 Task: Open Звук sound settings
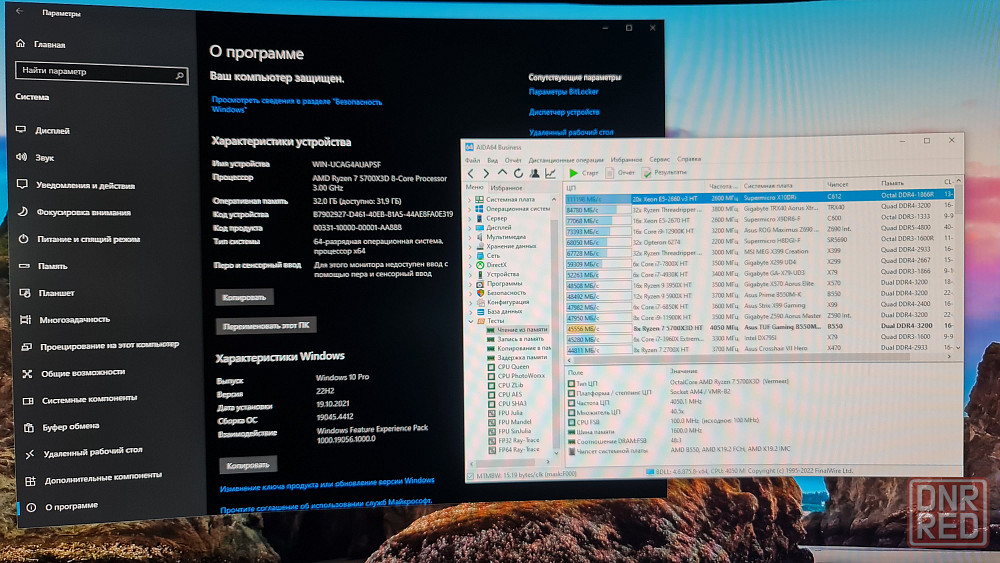pyautogui.click(x=36, y=157)
